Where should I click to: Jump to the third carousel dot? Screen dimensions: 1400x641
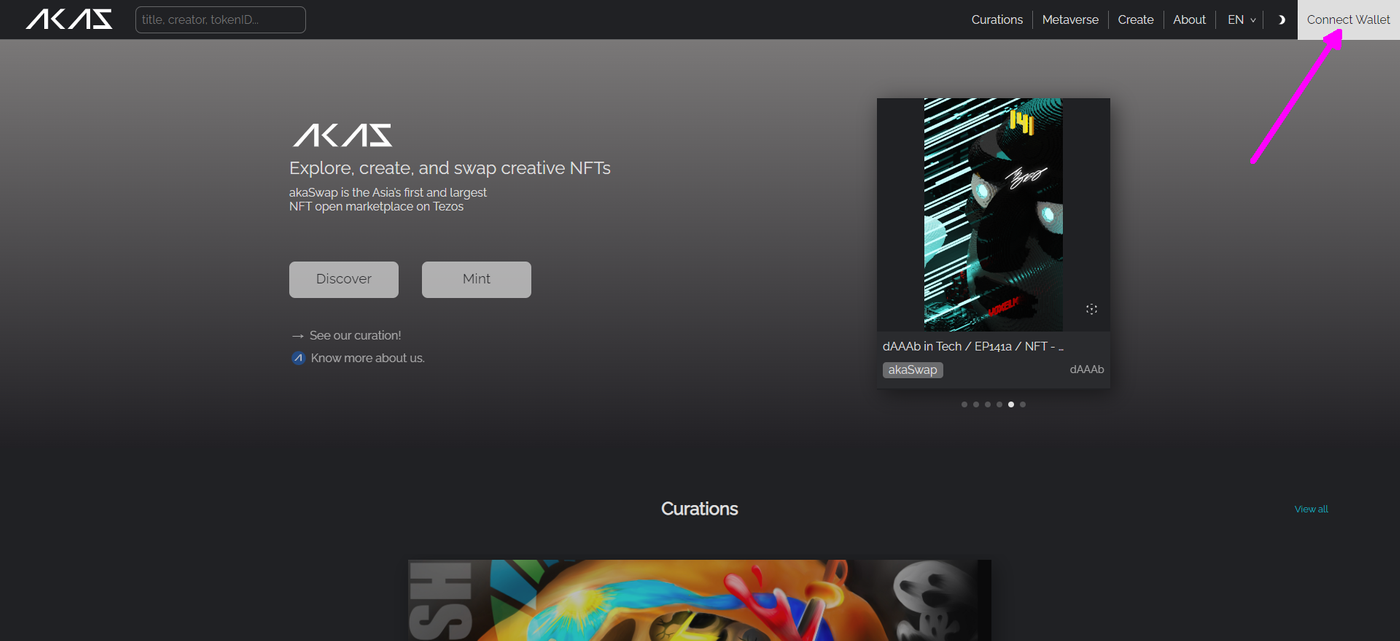[988, 405]
